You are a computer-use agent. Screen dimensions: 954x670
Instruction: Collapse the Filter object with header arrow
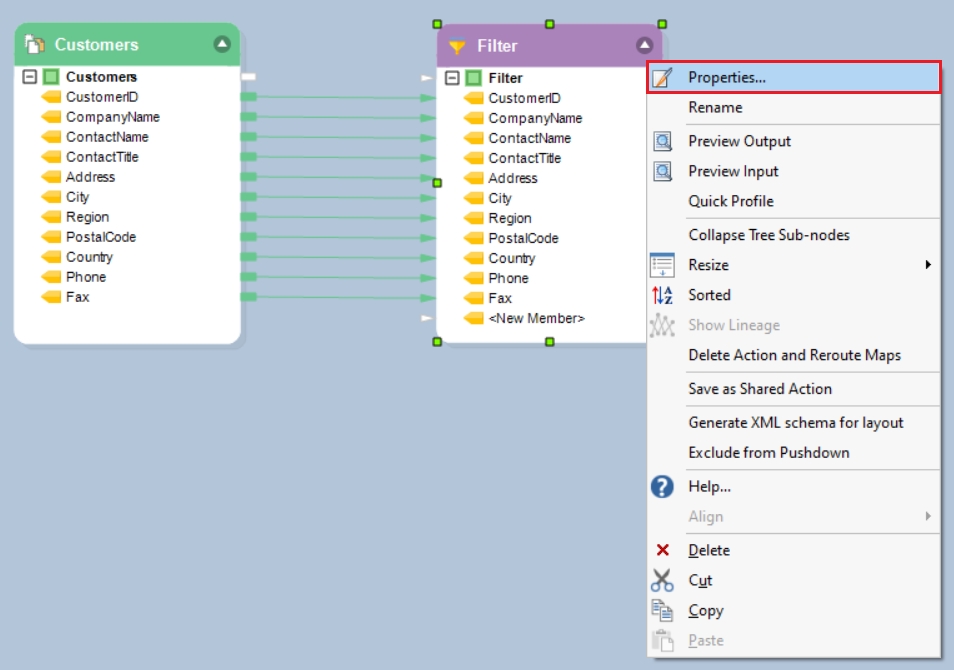(644, 45)
